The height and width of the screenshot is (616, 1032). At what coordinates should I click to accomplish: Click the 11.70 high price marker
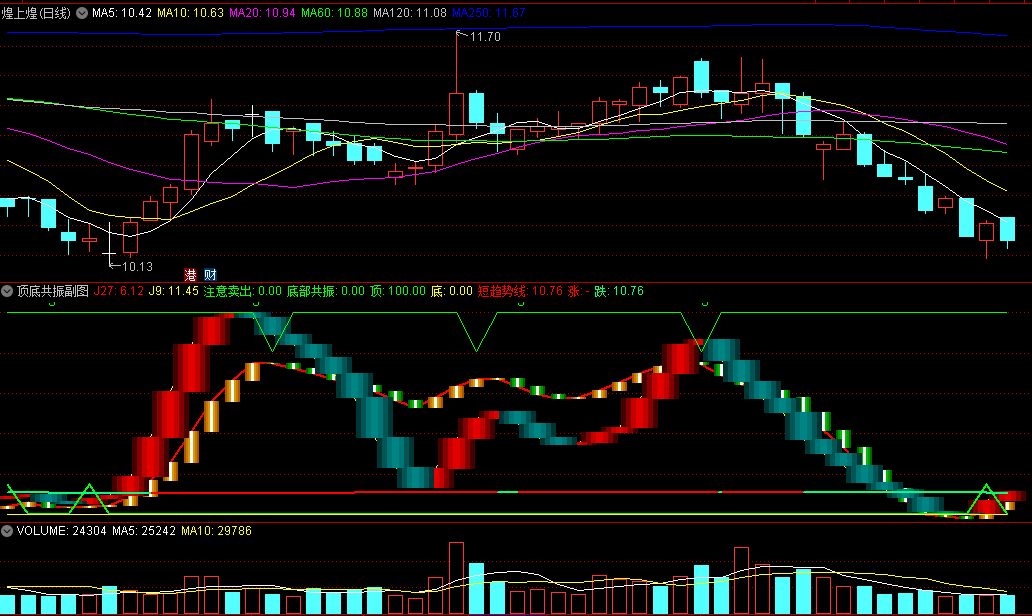pos(485,37)
